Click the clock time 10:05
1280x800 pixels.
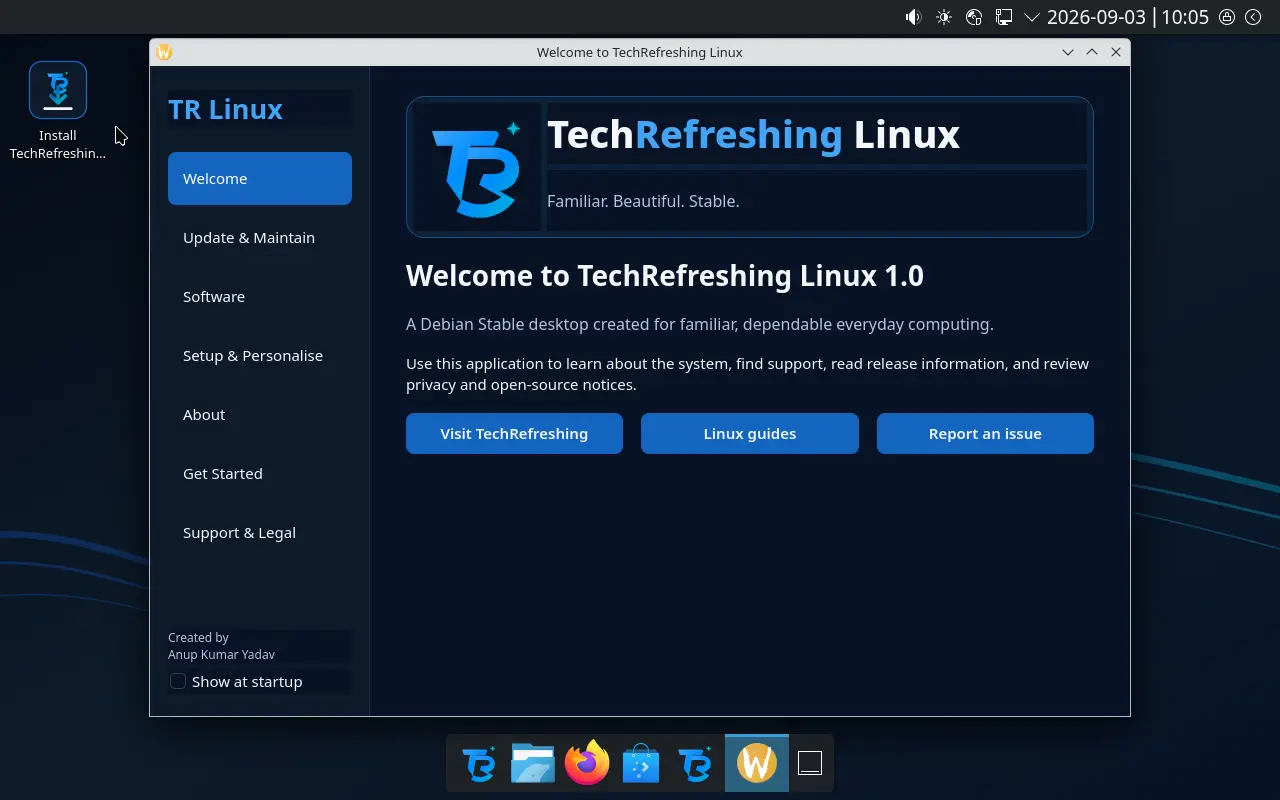(x=1185, y=17)
